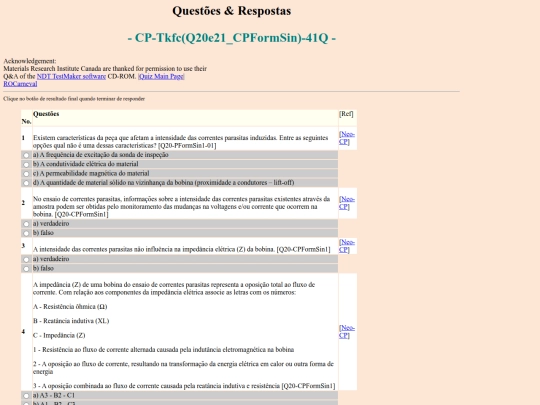The width and height of the screenshot is (540, 405).
Task: Click the line "C - Impedância (Z)"
Action: (59, 336)
